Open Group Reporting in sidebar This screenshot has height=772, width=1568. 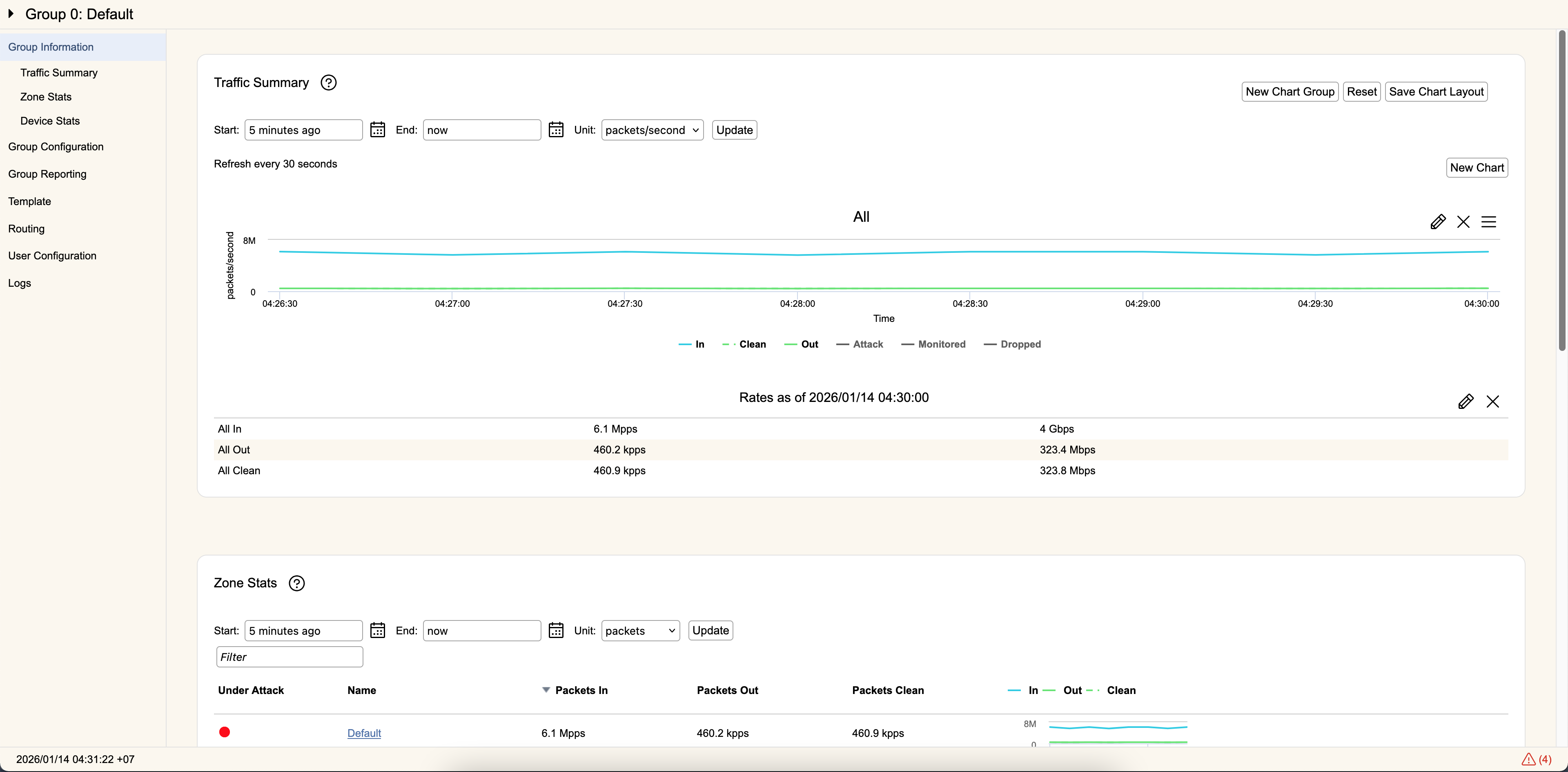(x=47, y=174)
